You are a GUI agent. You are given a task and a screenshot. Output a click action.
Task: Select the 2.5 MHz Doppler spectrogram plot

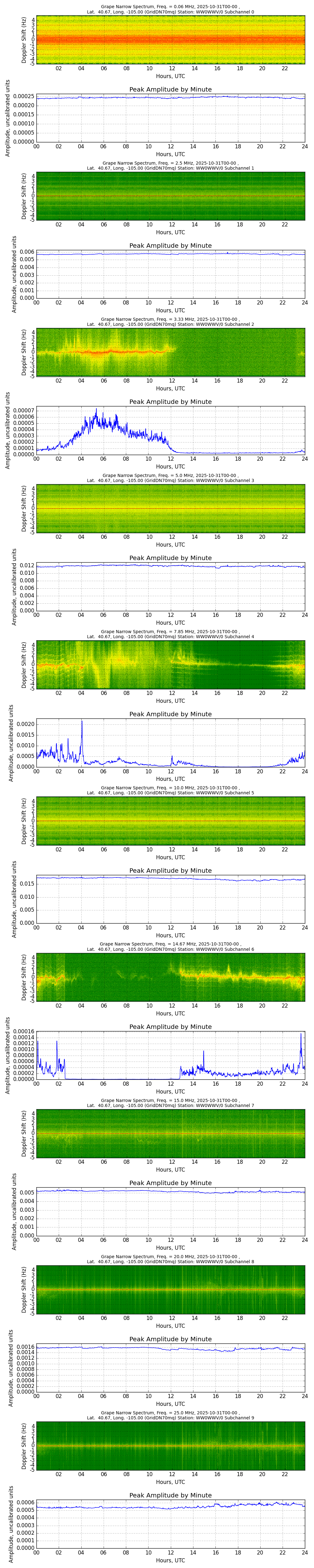coord(170,196)
